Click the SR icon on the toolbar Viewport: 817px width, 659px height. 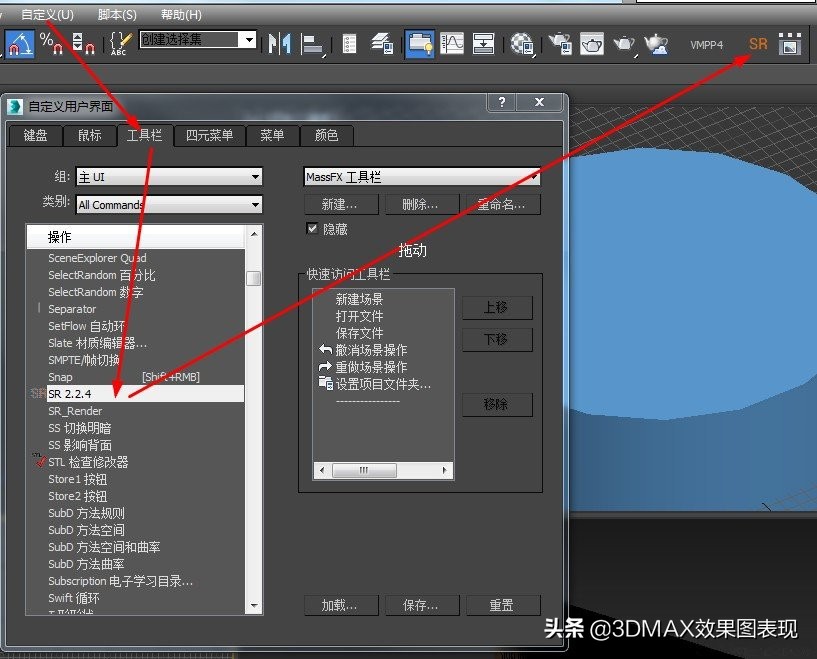[757, 43]
